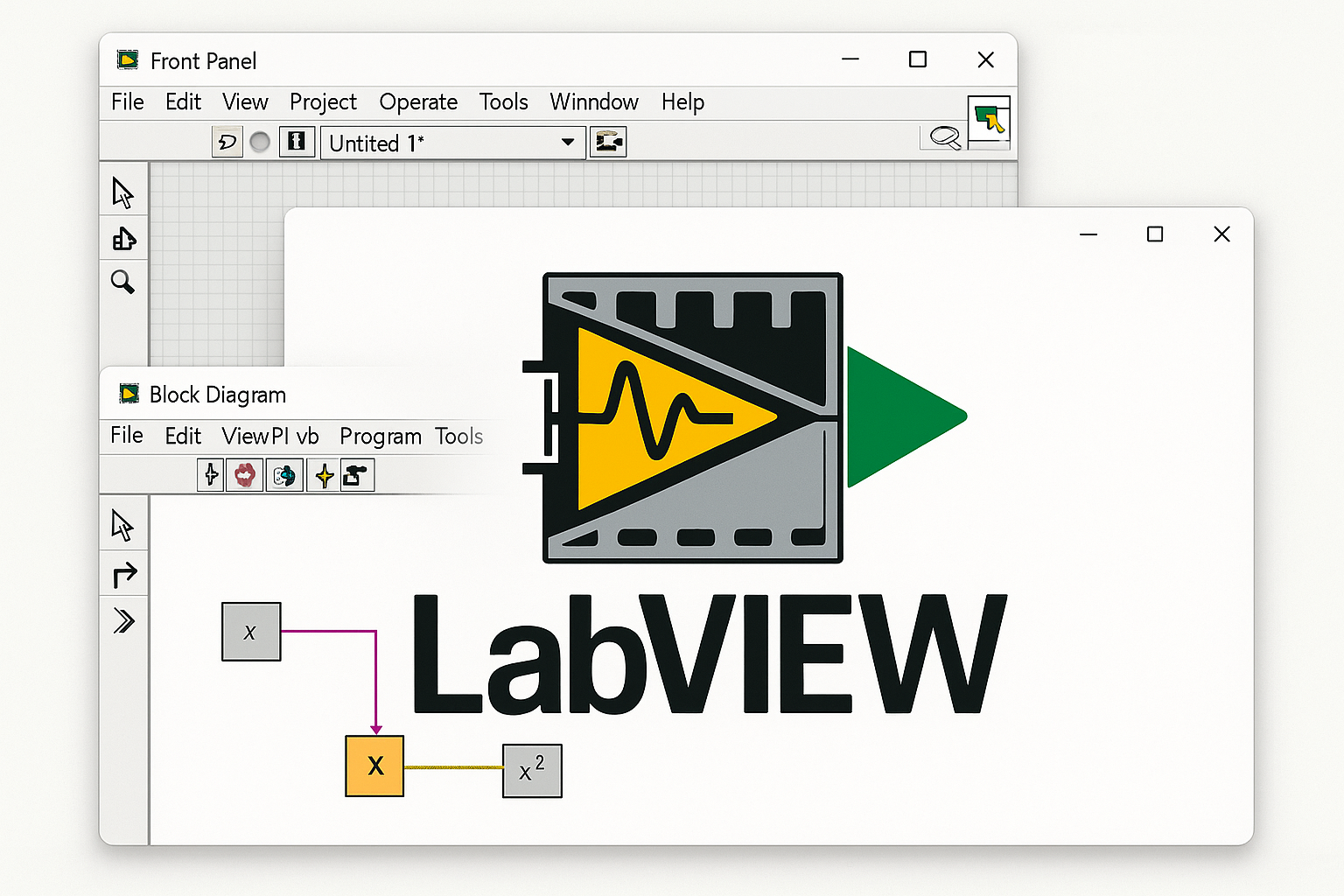
Task: Minimize the Front Panel window
Action: click(850, 59)
